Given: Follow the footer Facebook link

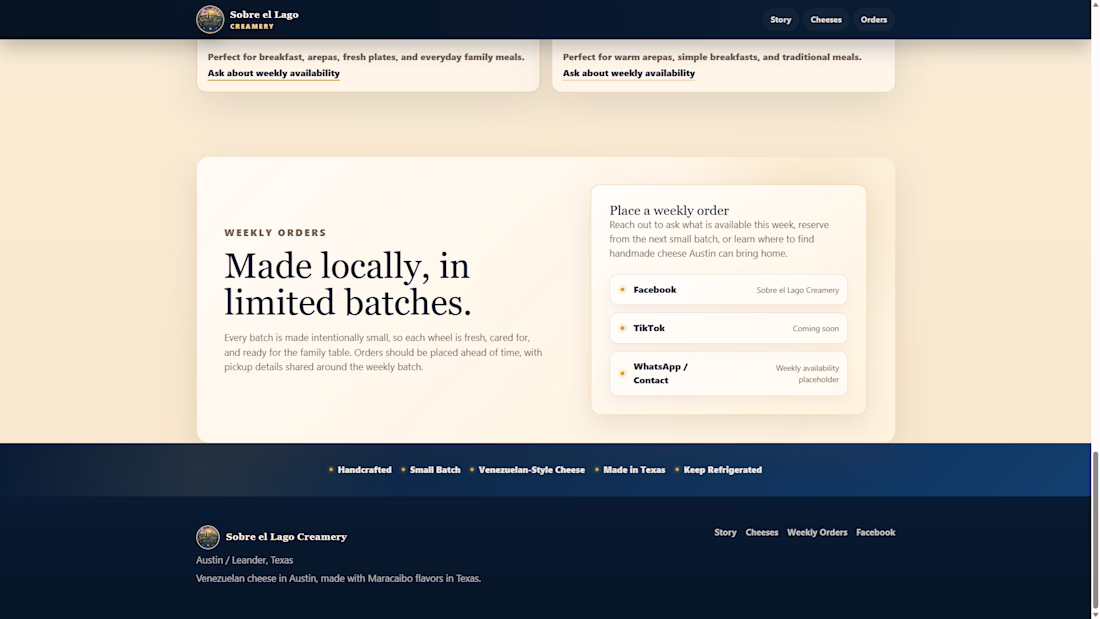Looking at the screenshot, I should click(x=876, y=533).
